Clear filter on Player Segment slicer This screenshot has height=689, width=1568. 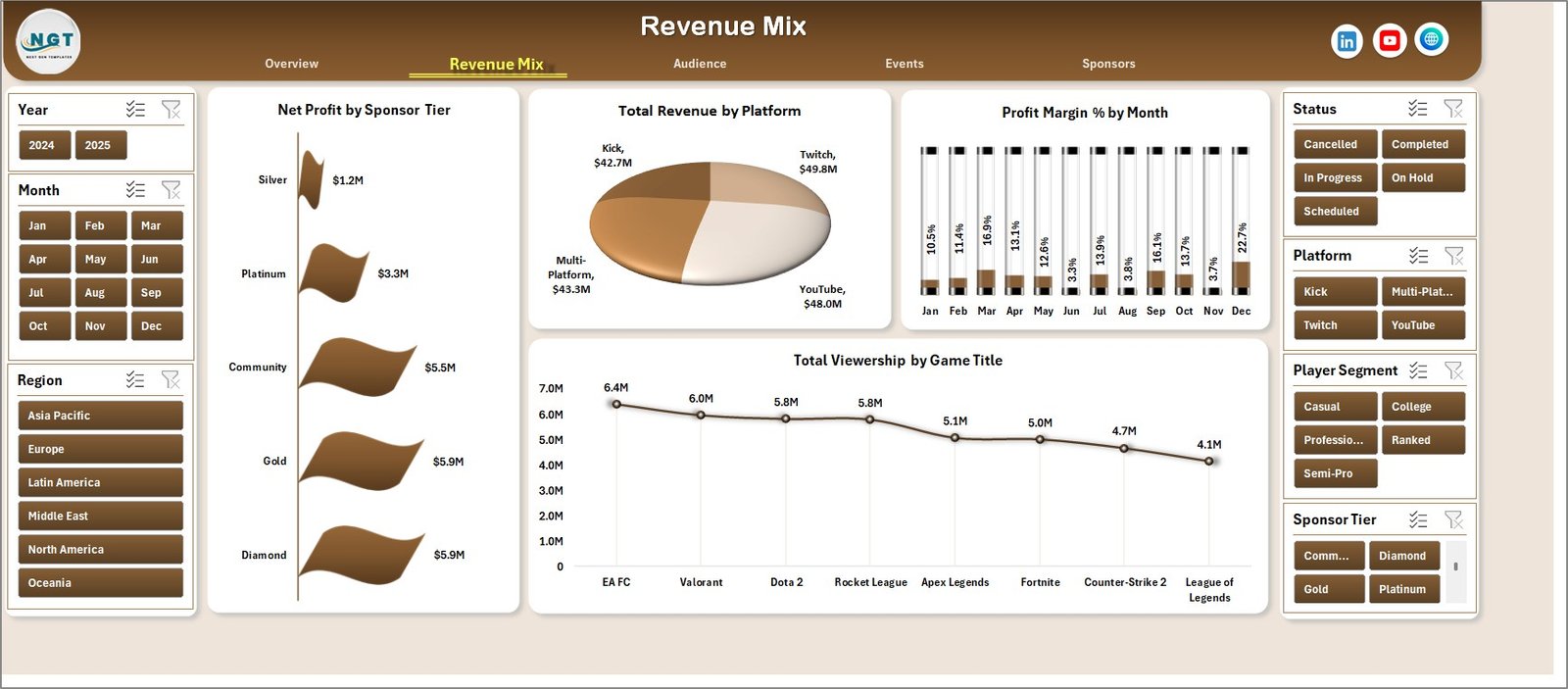1453,370
